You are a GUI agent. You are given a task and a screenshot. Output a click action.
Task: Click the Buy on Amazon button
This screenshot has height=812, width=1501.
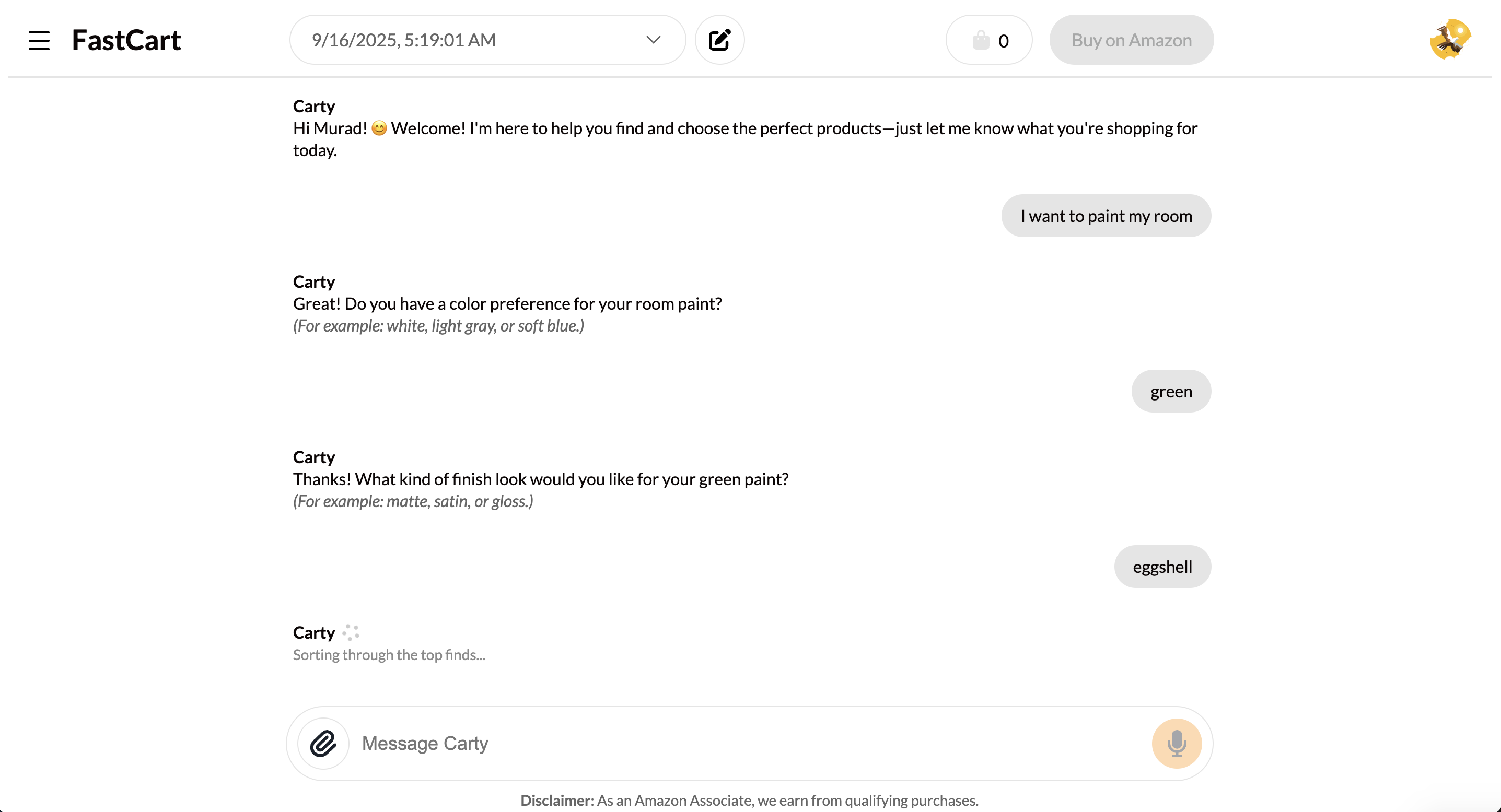point(1132,40)
